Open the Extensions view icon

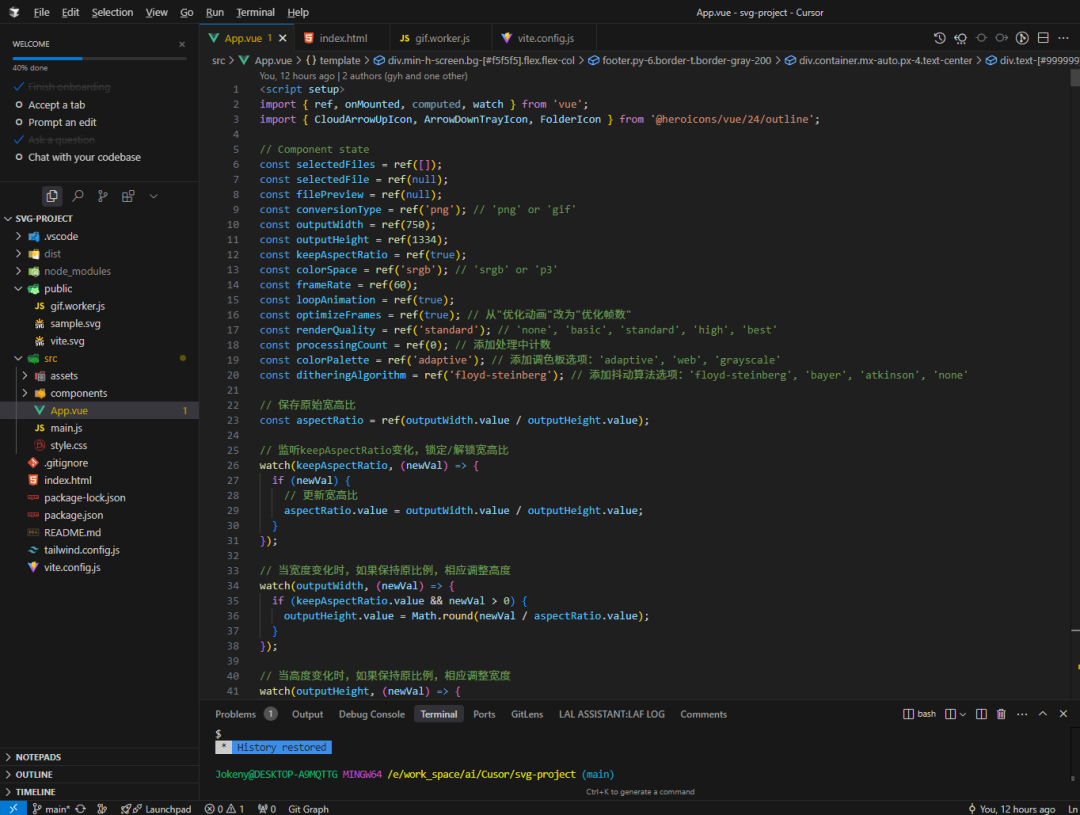coord(128,196)
